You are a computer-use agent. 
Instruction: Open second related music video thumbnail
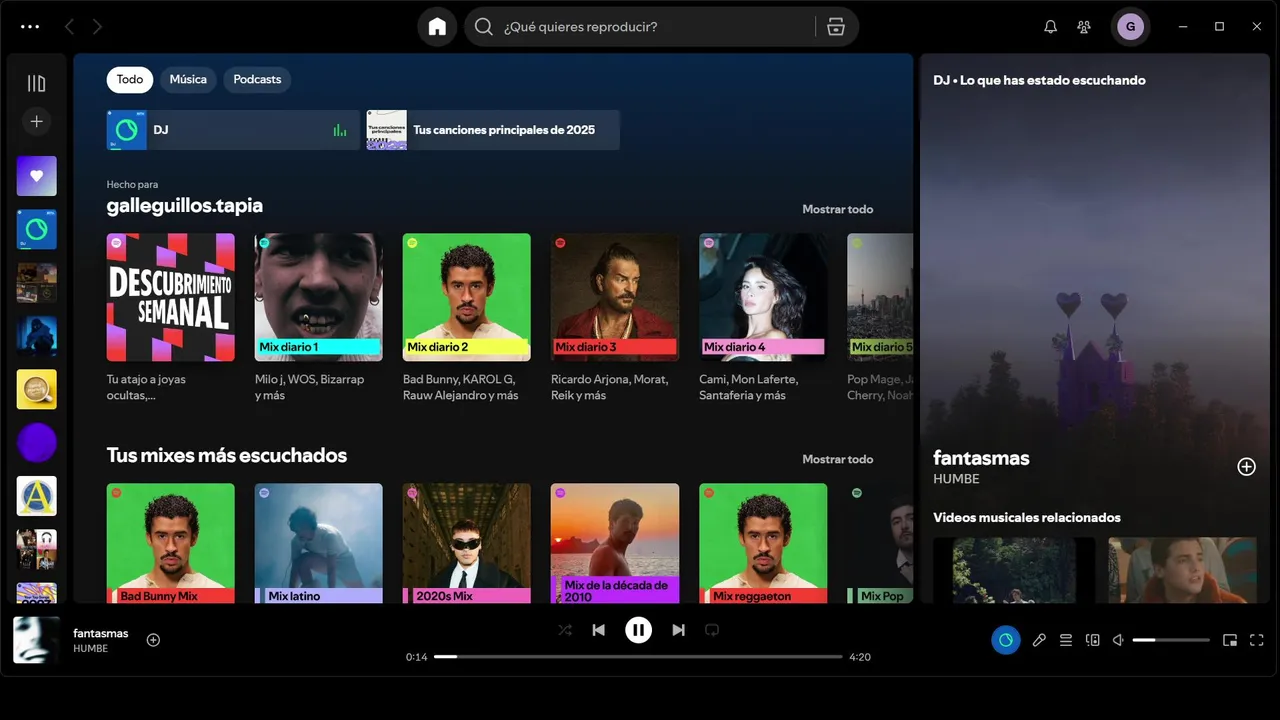point(1182,570)
